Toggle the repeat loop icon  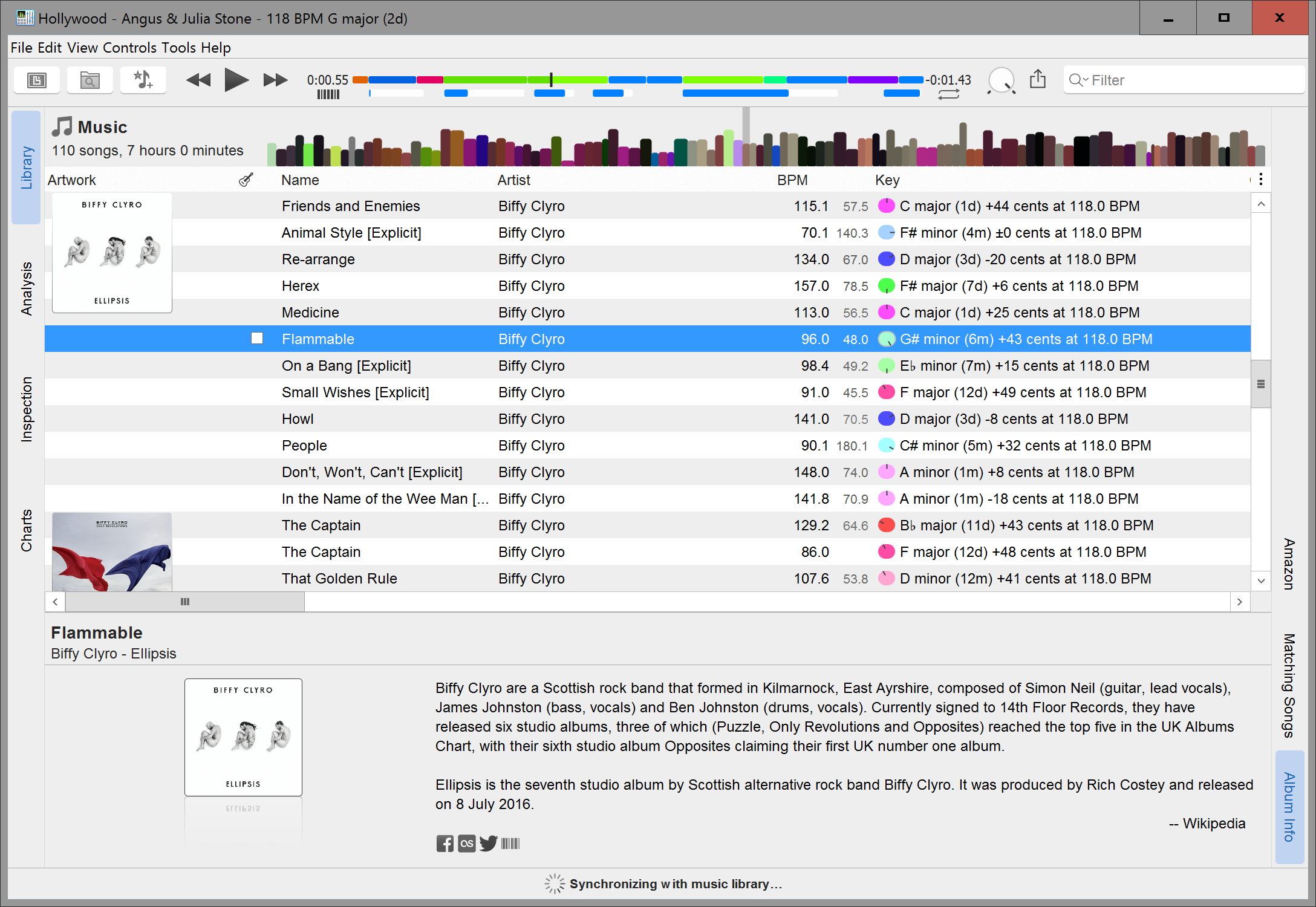click(x=948, y=94)
